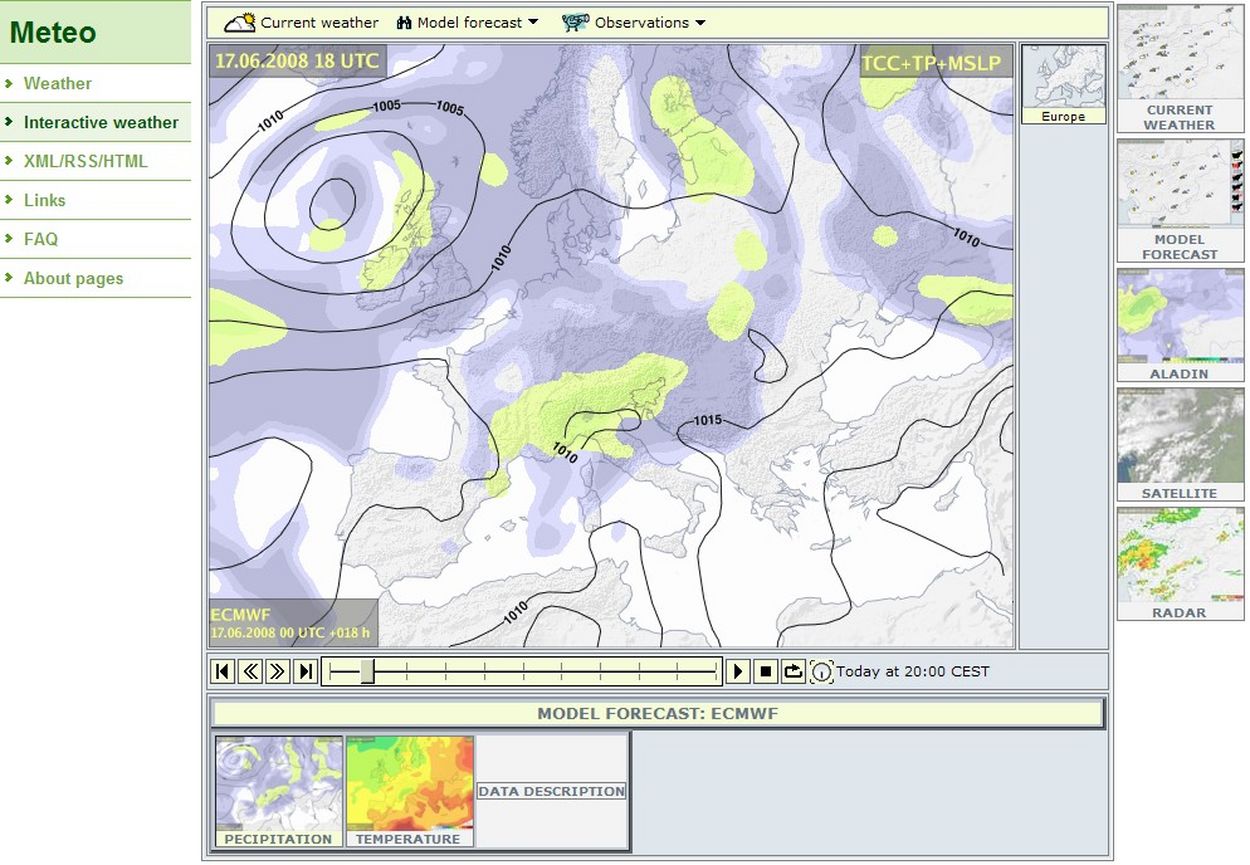Click the Current weather cloud icon
The width and height of the screenshot is (1250, 865).
pyautogui.click(x=239, y=22)
